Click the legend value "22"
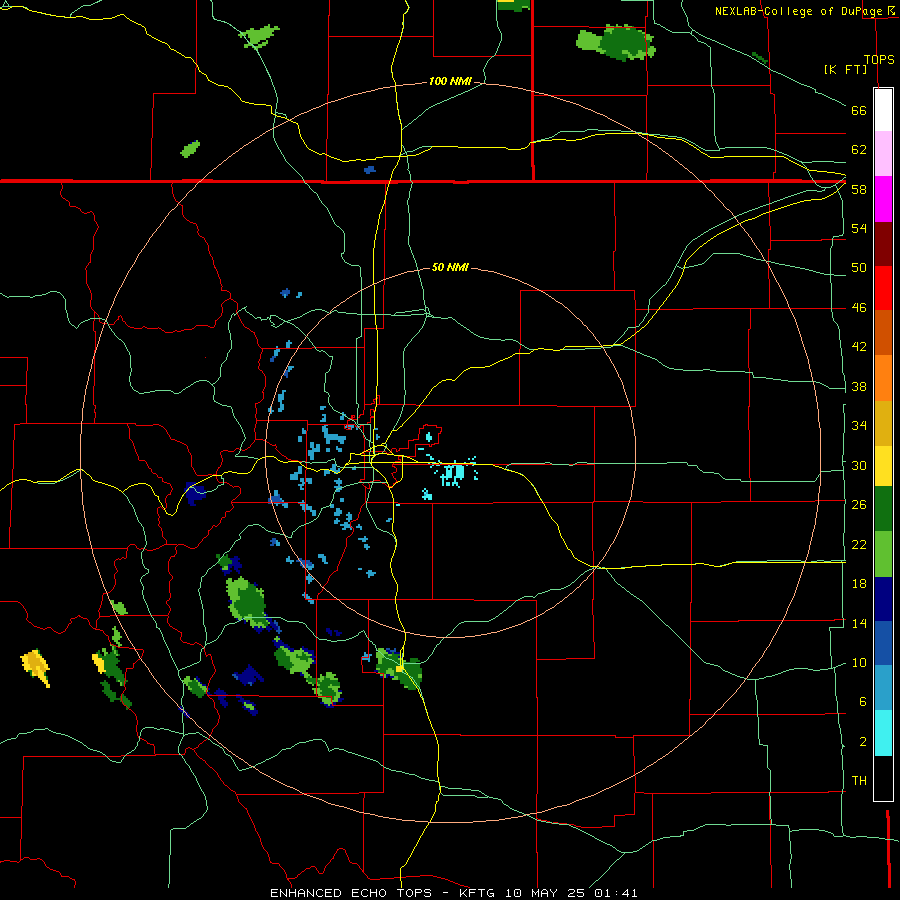The width and height of the screenshot is (900, 900). (859, 544)
